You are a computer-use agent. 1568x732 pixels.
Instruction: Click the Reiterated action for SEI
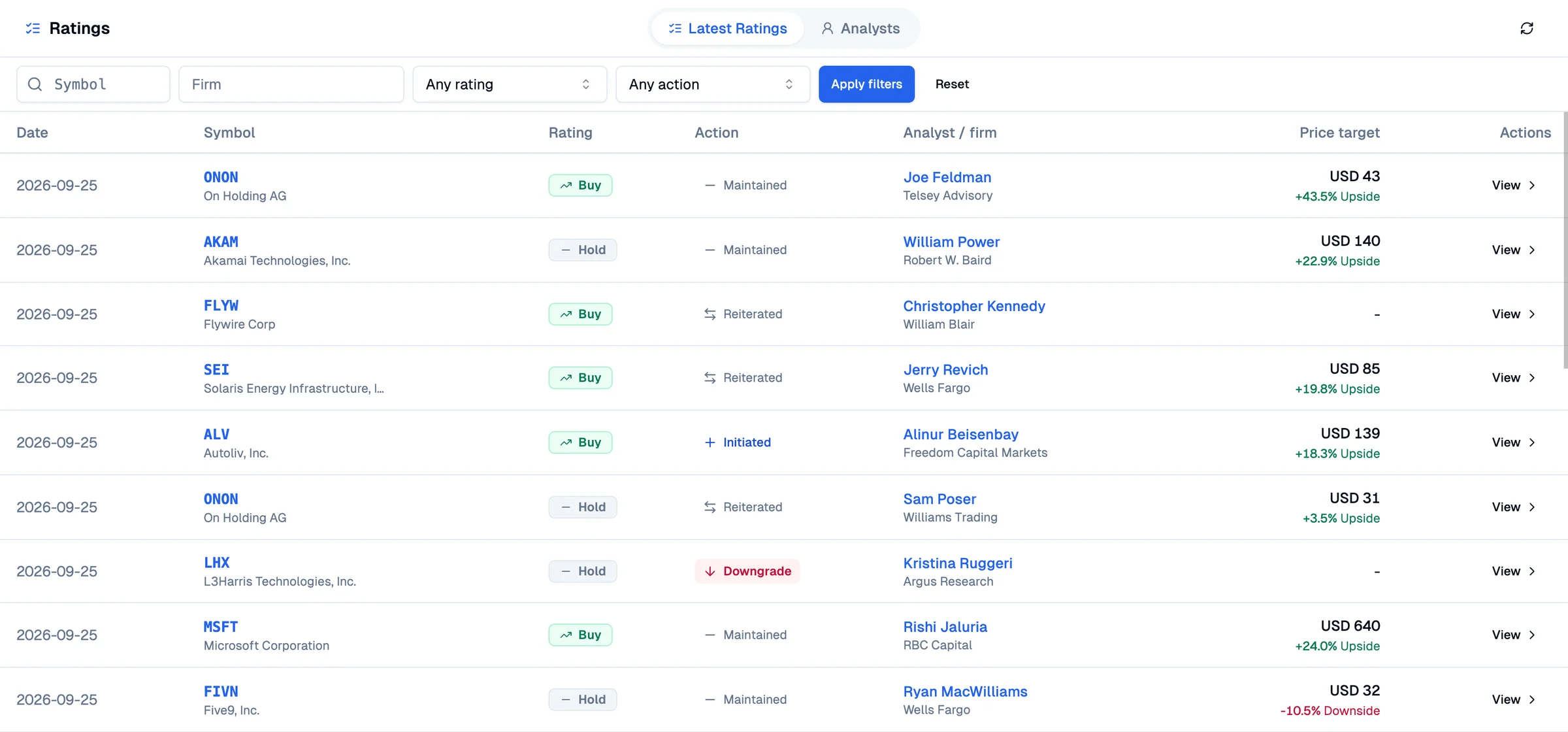pos(743,378)
